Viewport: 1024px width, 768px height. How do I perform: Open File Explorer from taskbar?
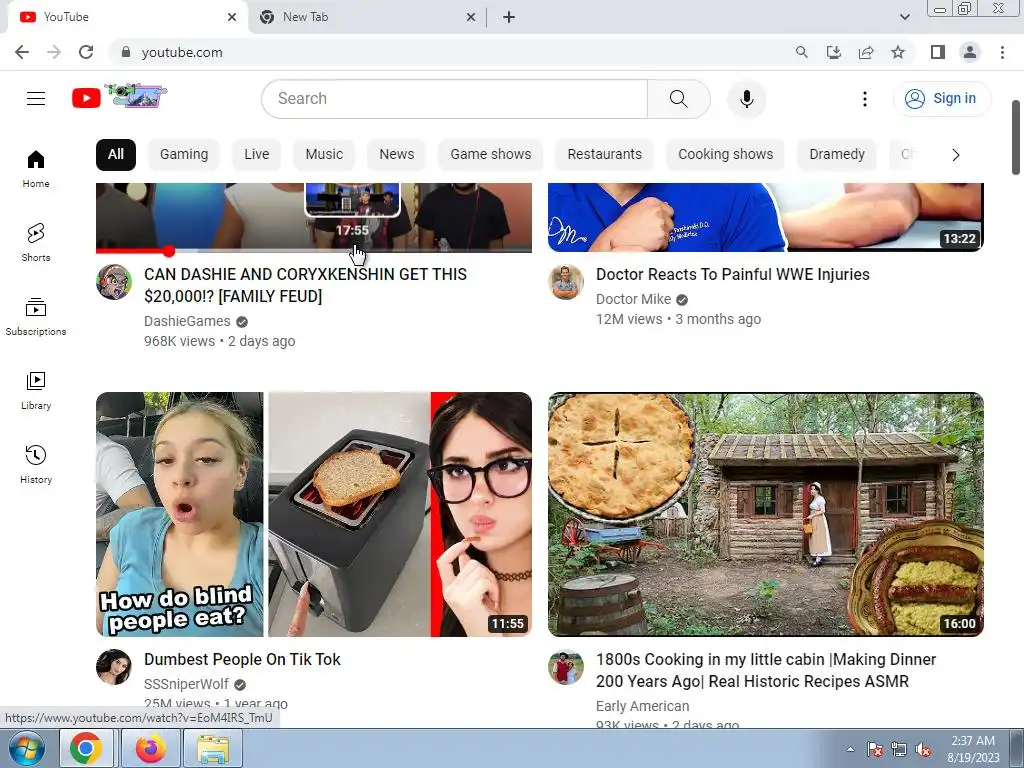point(214,749)
